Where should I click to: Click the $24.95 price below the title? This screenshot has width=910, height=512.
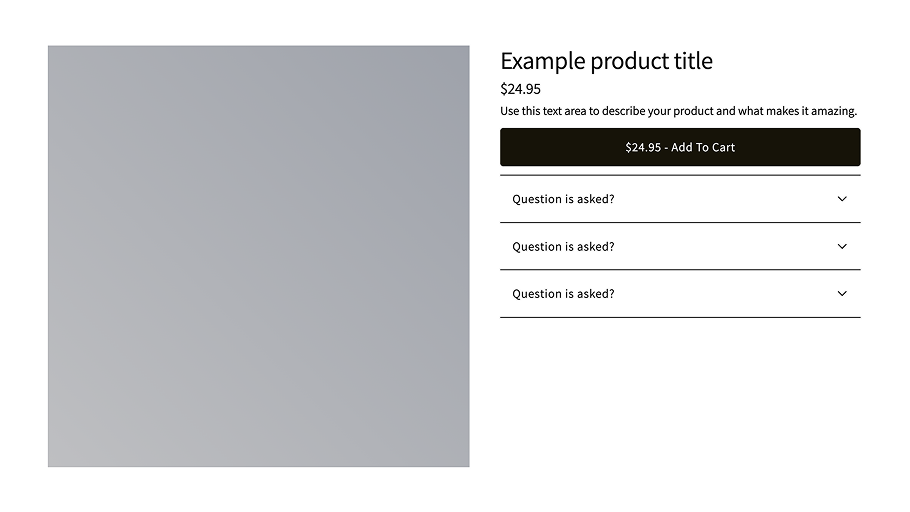[521, 89]
